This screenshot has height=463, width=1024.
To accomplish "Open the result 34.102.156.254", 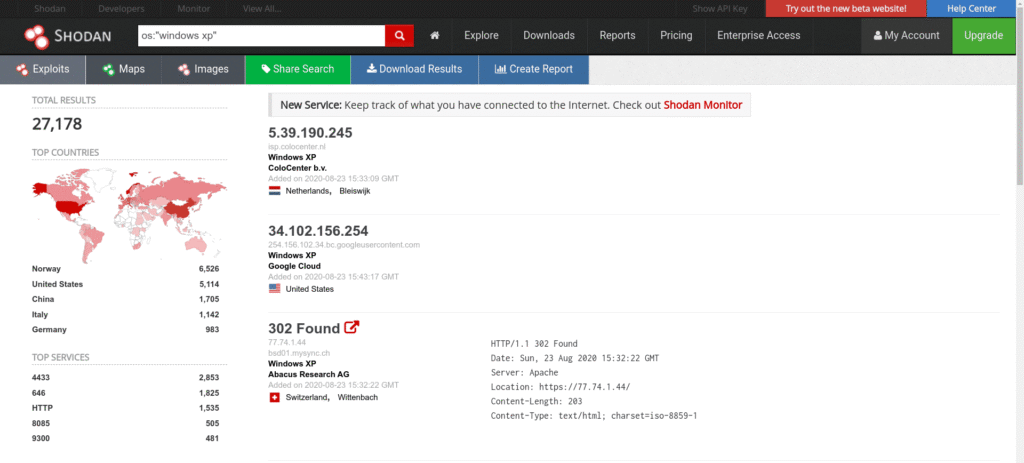I will click(x=318, y=231).
